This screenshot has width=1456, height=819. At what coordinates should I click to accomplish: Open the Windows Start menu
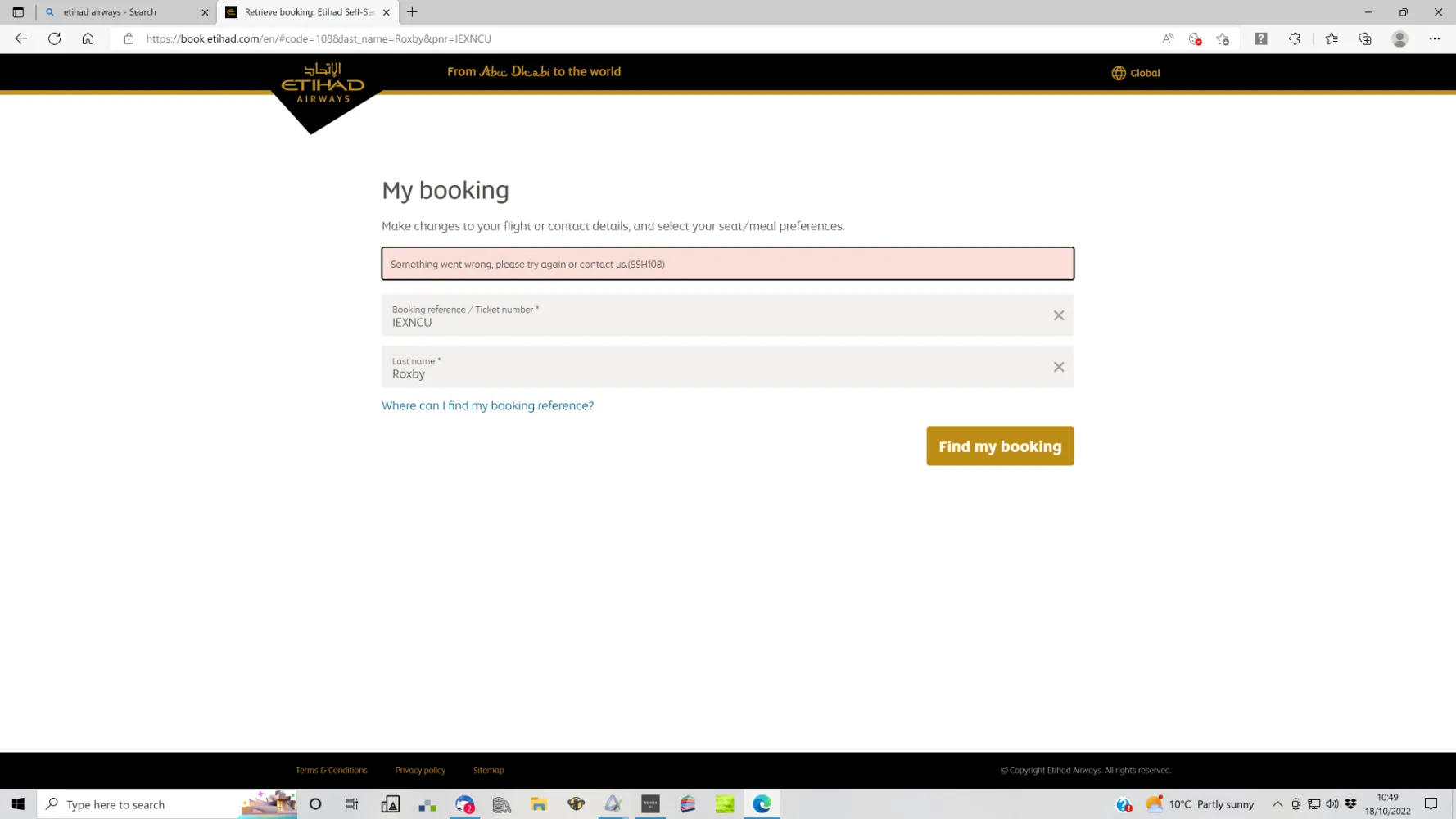click(x=18, y=804)
